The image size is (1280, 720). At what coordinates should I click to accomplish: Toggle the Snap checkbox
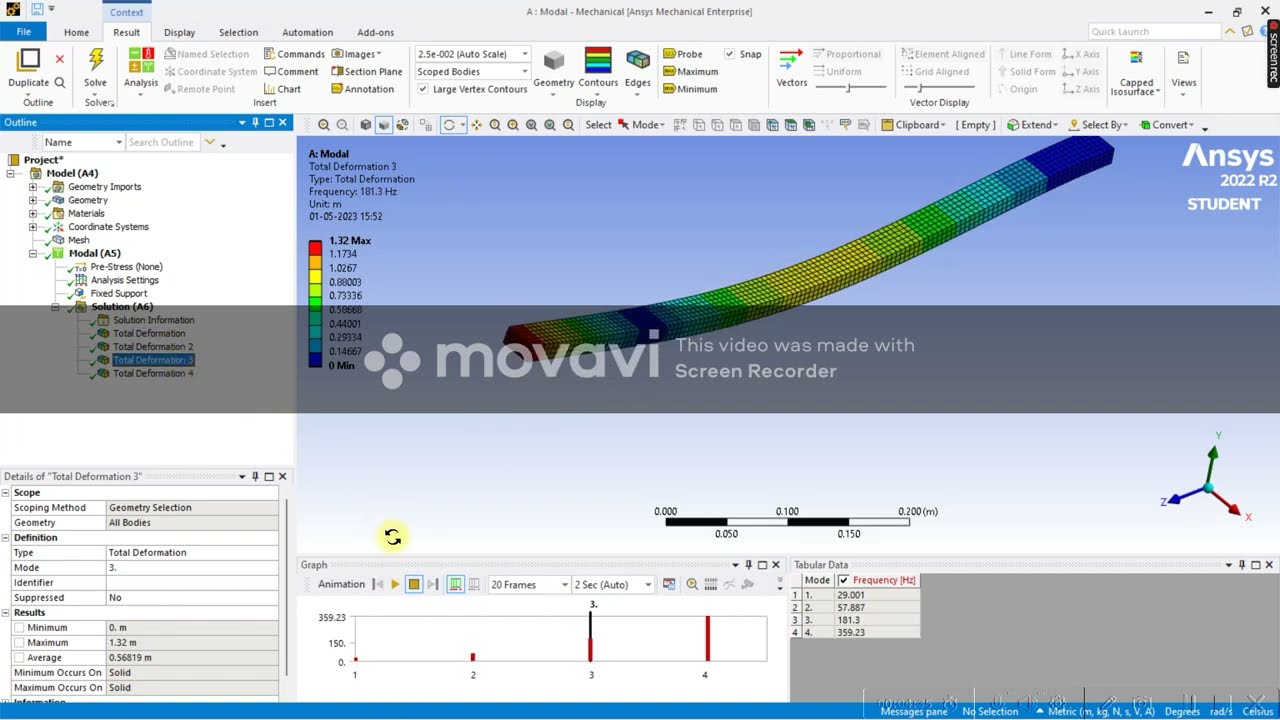click(x=729, y=54)
